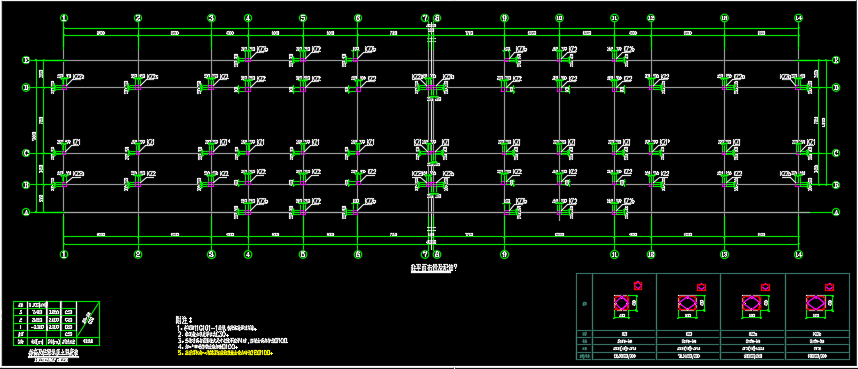Select the floor-elevation table's diagonal-line cell
858x369 pixels.
click(x=89, y=319)
